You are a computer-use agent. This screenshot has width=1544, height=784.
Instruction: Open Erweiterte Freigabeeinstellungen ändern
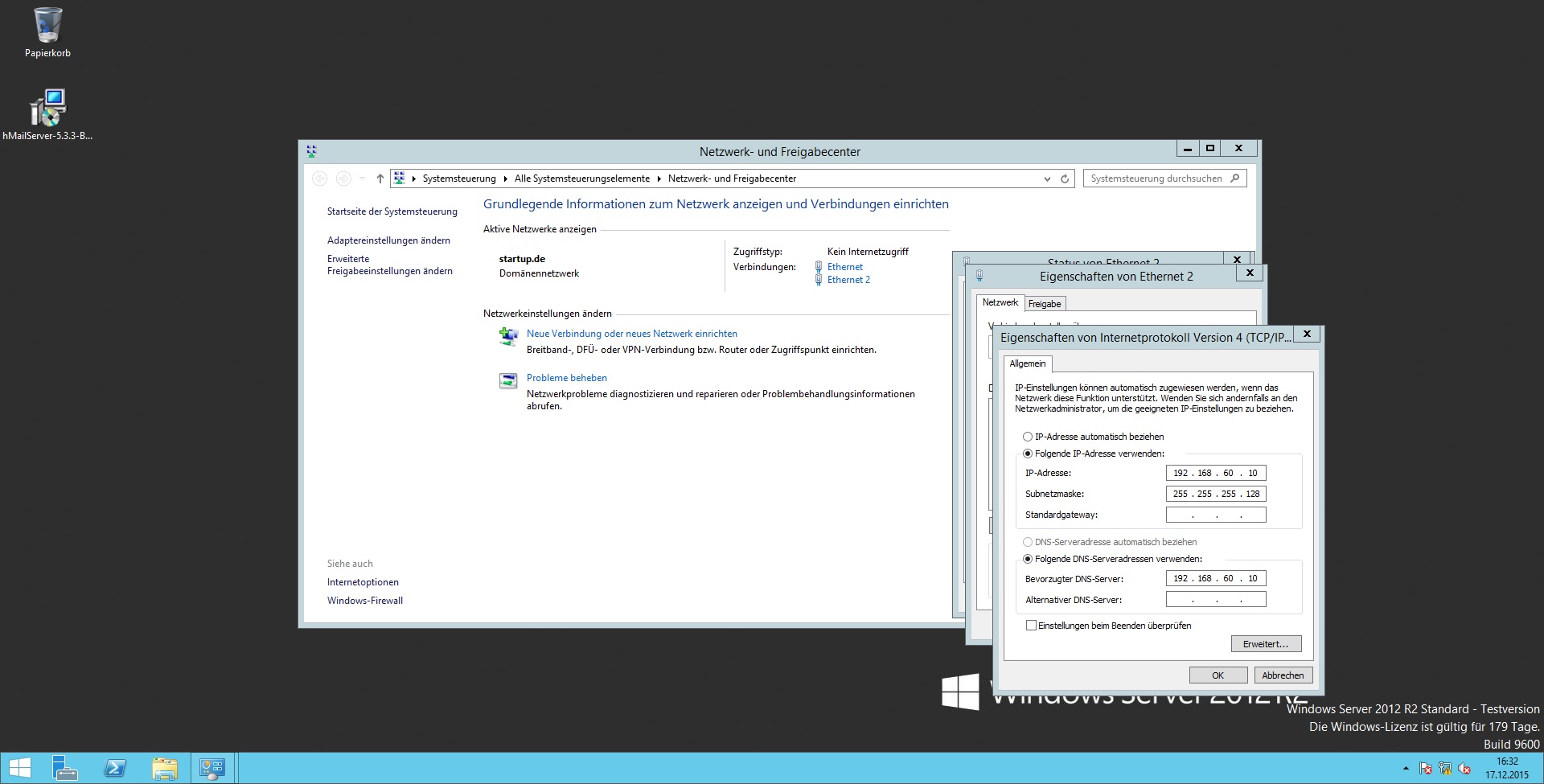(x=389, y=265)
